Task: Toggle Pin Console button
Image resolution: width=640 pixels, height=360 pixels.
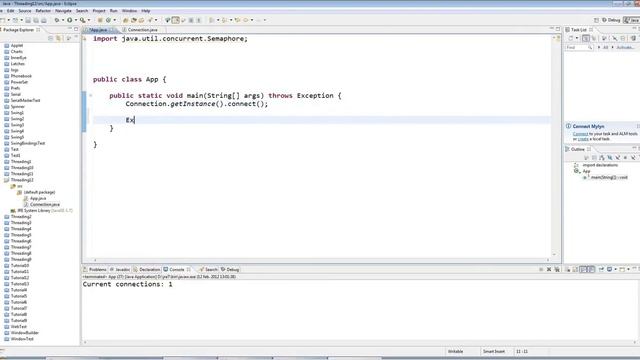Action: point(602,269)
